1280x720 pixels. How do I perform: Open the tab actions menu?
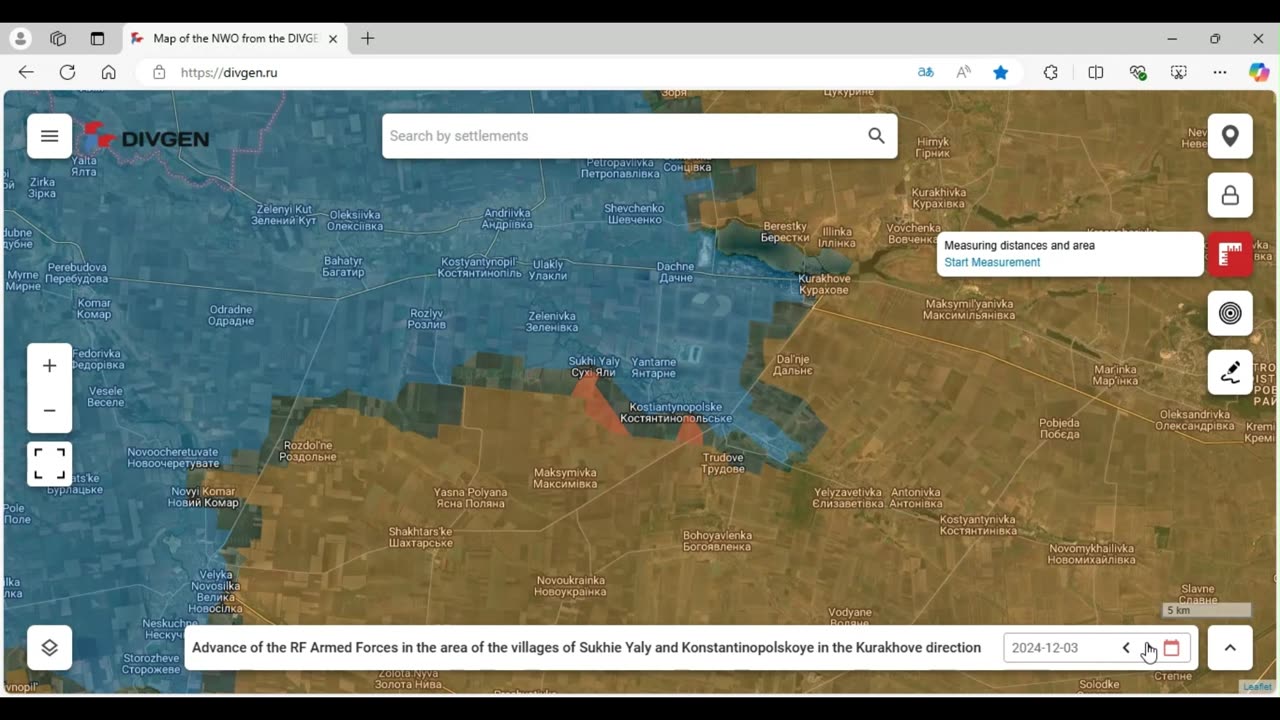point(97,39)
